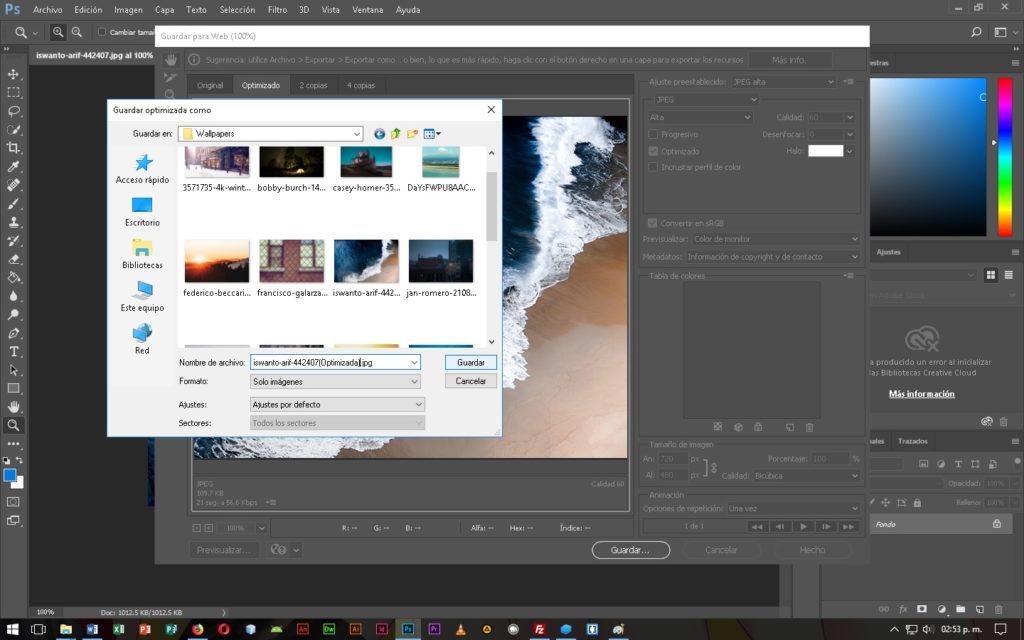Go up one folder level
The width and height of the screenshot is (1024, 640).
tap(396, 133)
